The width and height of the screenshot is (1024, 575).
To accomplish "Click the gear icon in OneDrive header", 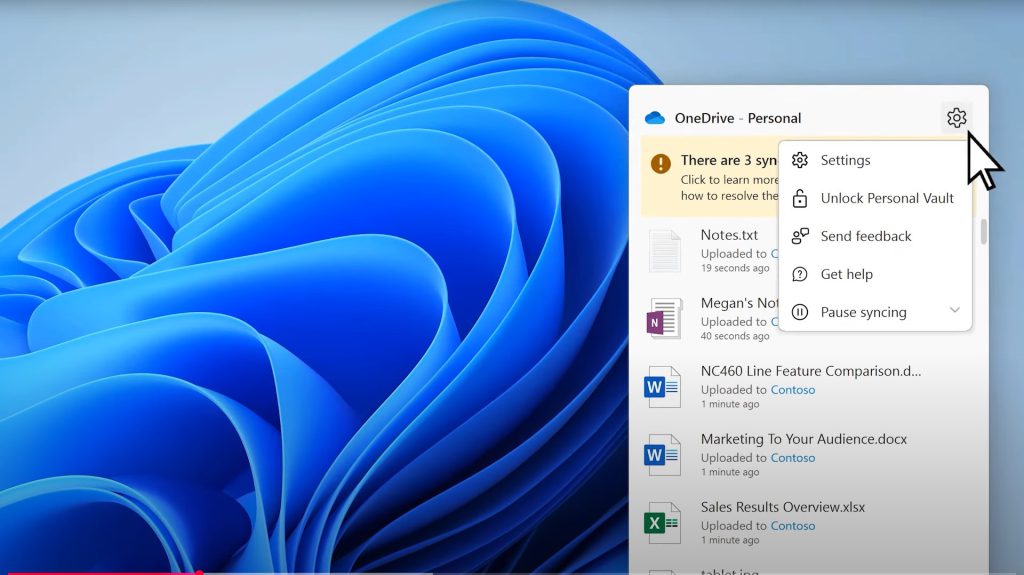I will point(956,118).
